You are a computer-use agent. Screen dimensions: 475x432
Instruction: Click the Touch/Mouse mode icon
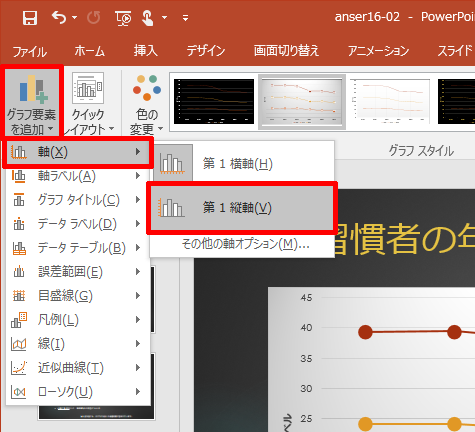148,17
